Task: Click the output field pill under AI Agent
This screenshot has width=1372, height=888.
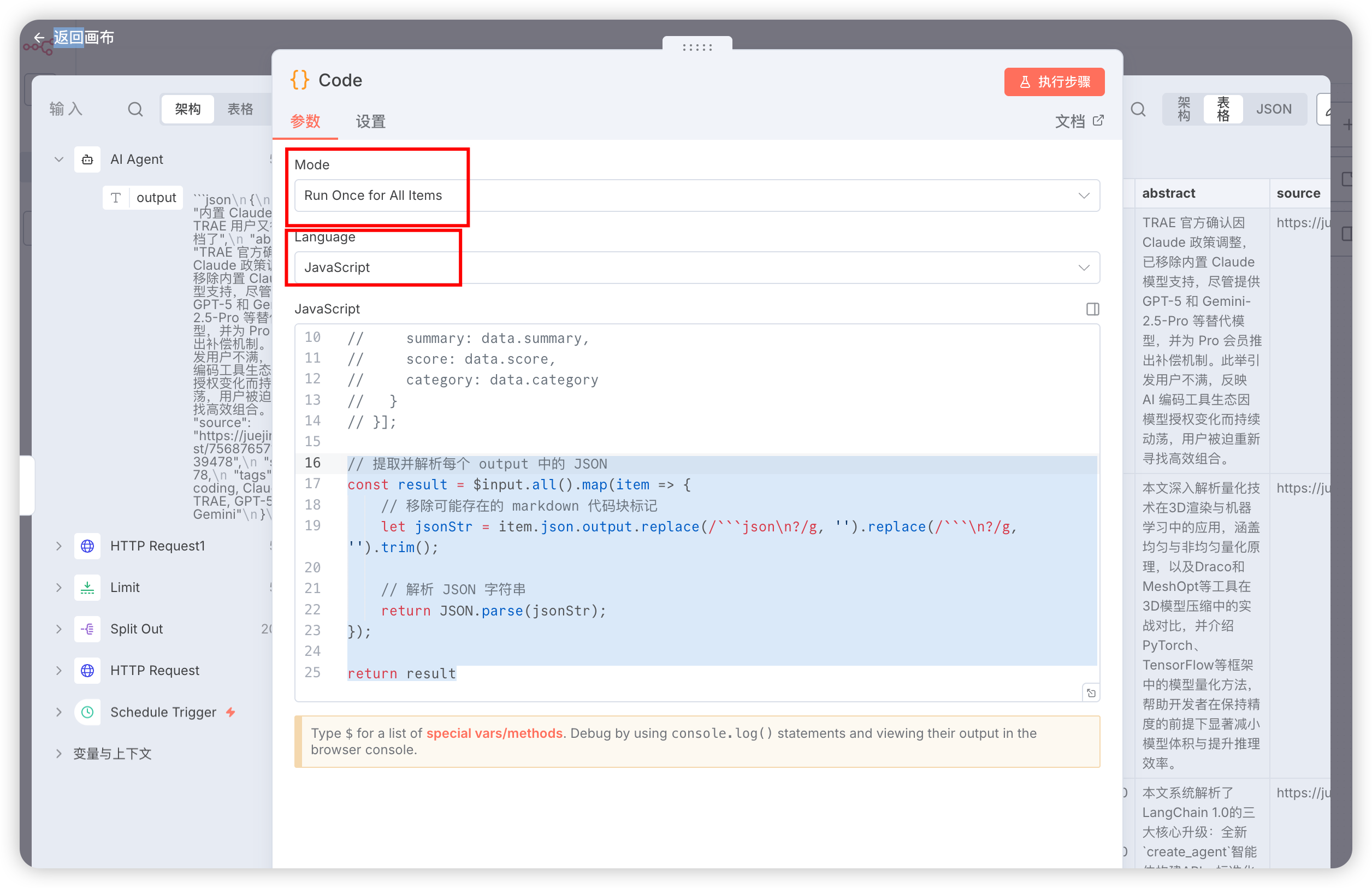Action: tap(144, 198)
